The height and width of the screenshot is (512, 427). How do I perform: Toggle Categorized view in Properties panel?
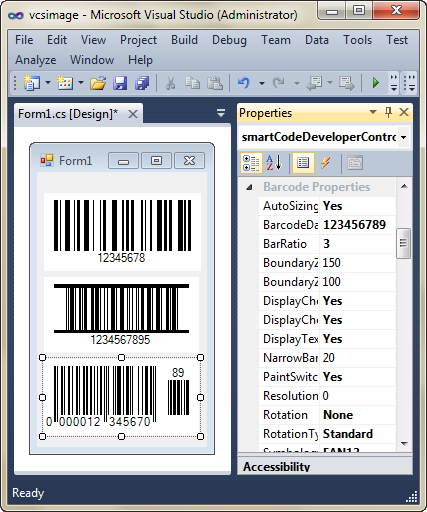[x=251, y=163]
